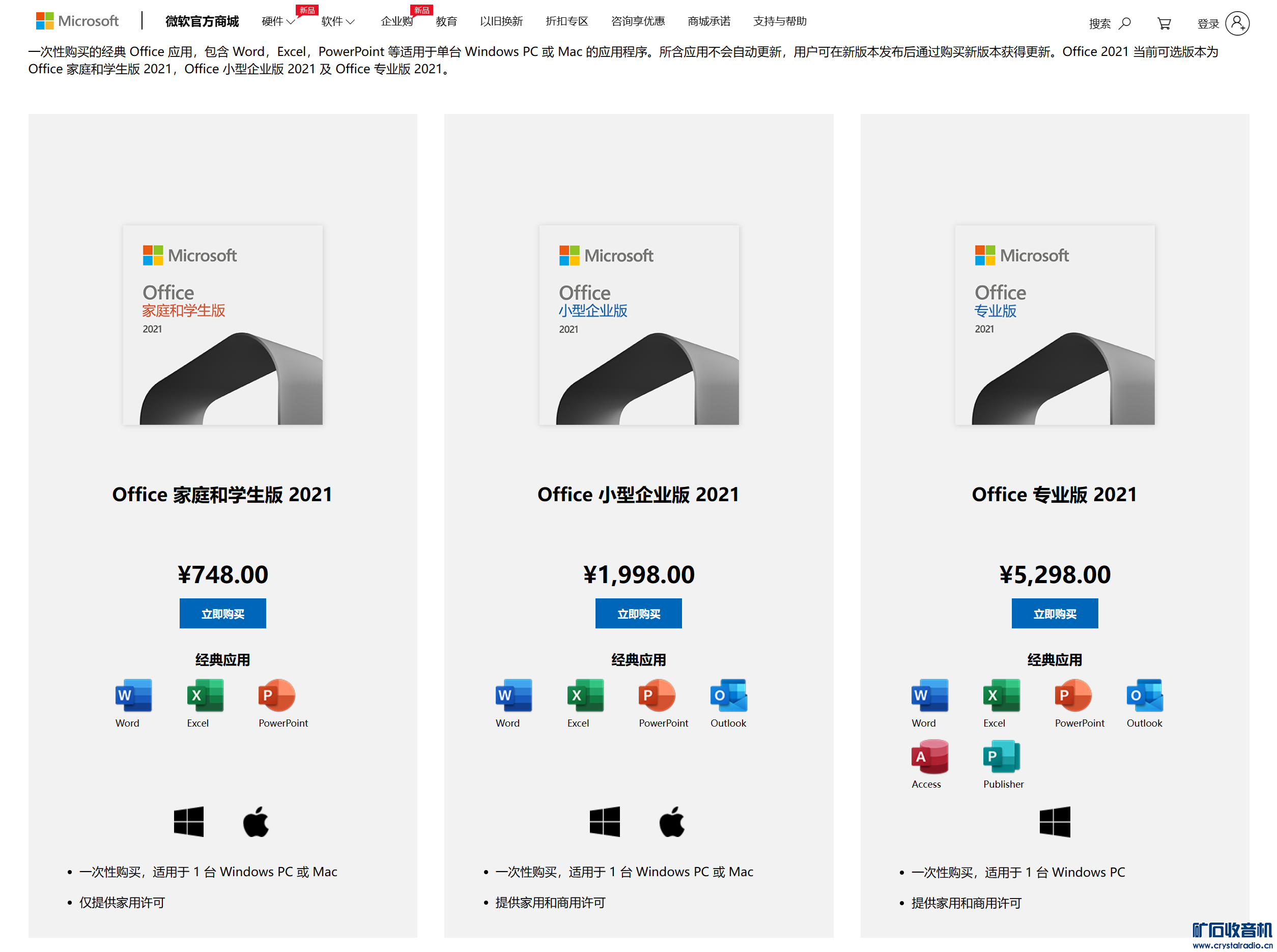Click Word icon under Office 家庭和学生版 2021

click(134, 695)
